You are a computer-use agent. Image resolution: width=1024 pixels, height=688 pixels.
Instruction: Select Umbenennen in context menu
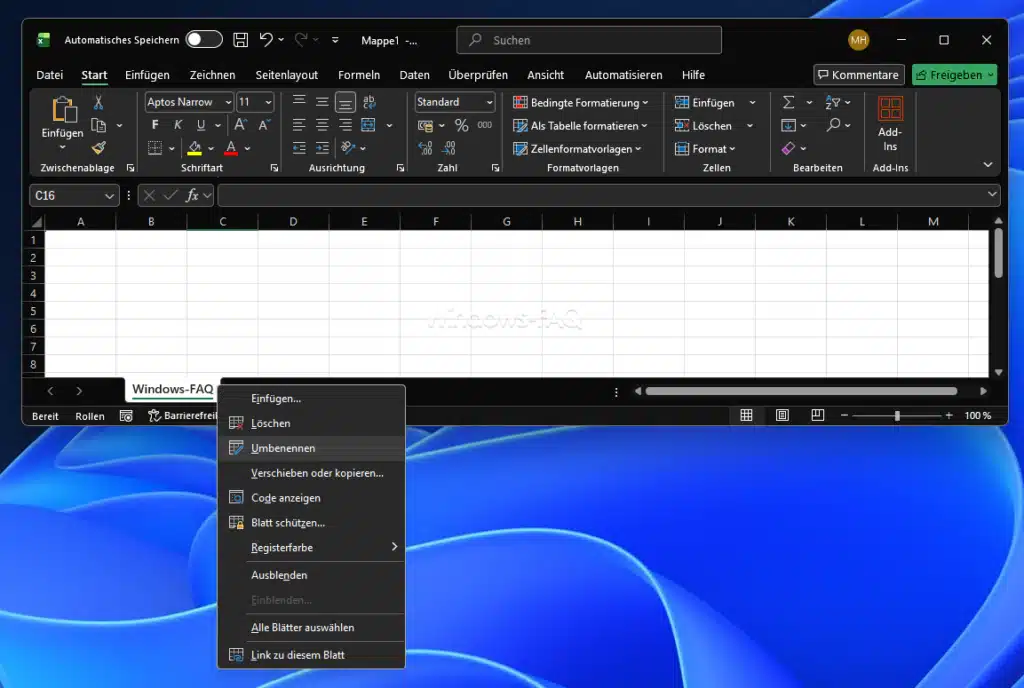[312, 448]
